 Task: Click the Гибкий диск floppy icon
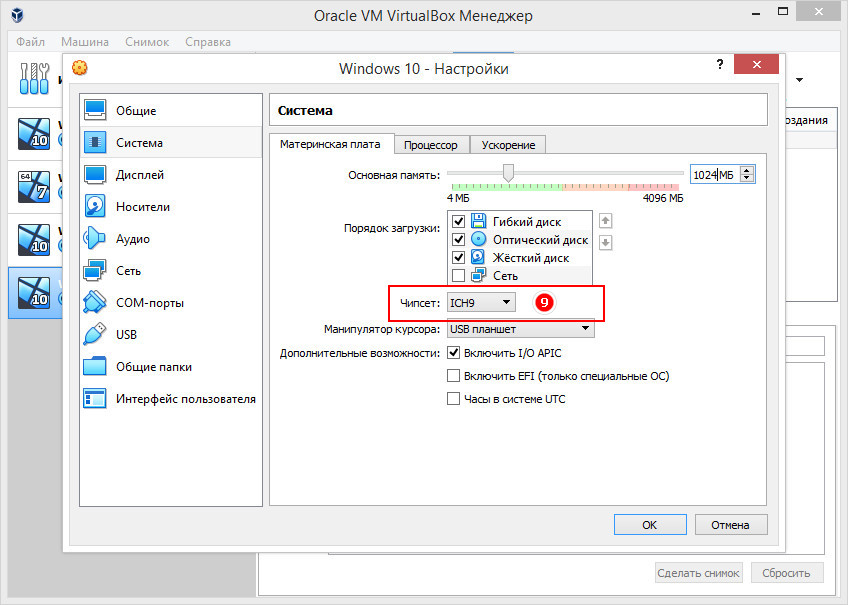(479, 221)
